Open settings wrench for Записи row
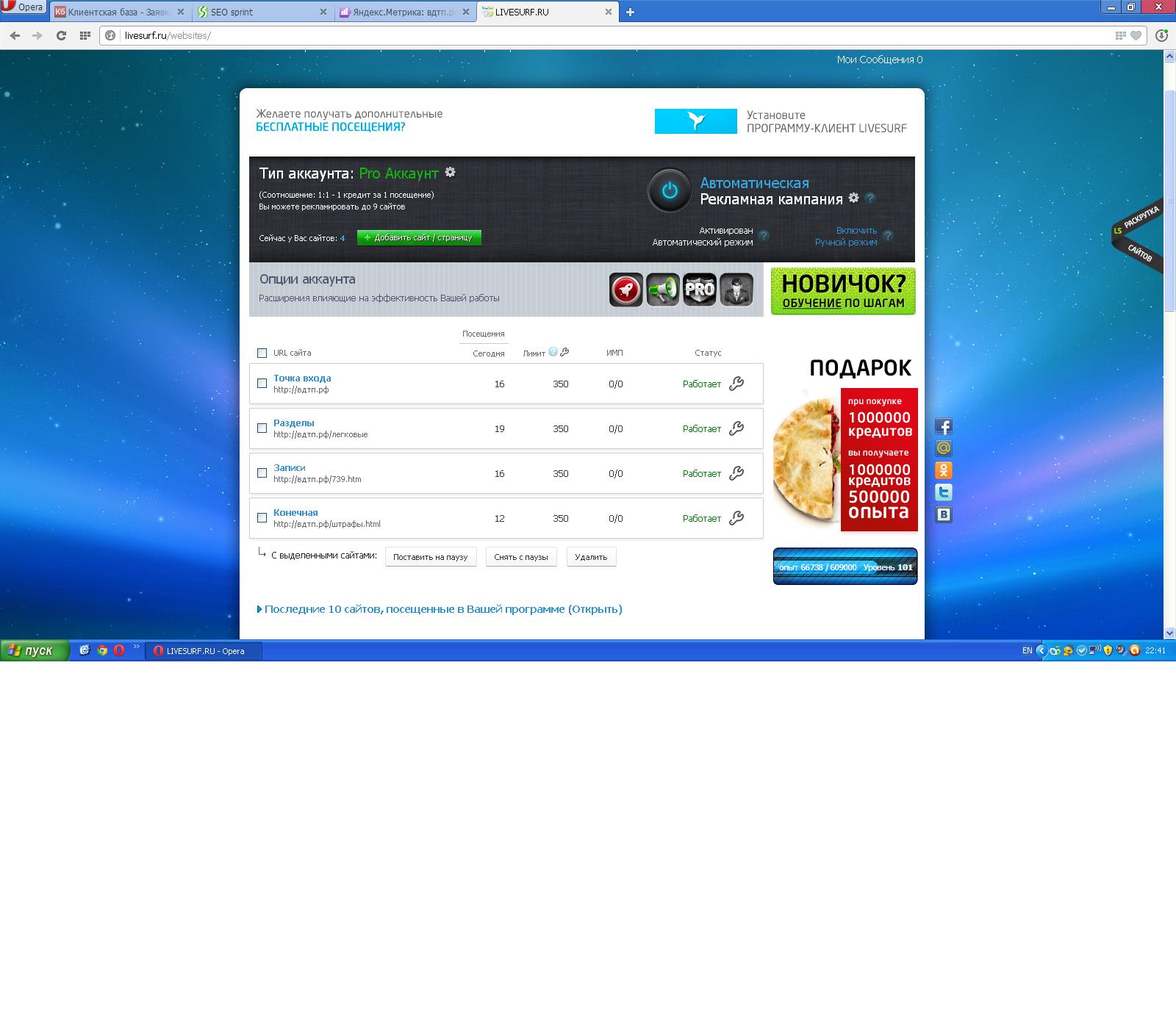 point(736,473)
